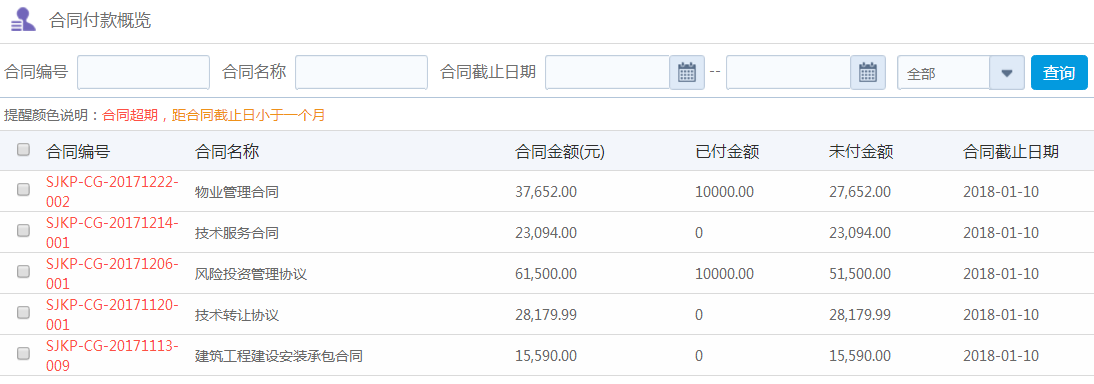Check the row for 技术服务合同

tap(24, 230)
